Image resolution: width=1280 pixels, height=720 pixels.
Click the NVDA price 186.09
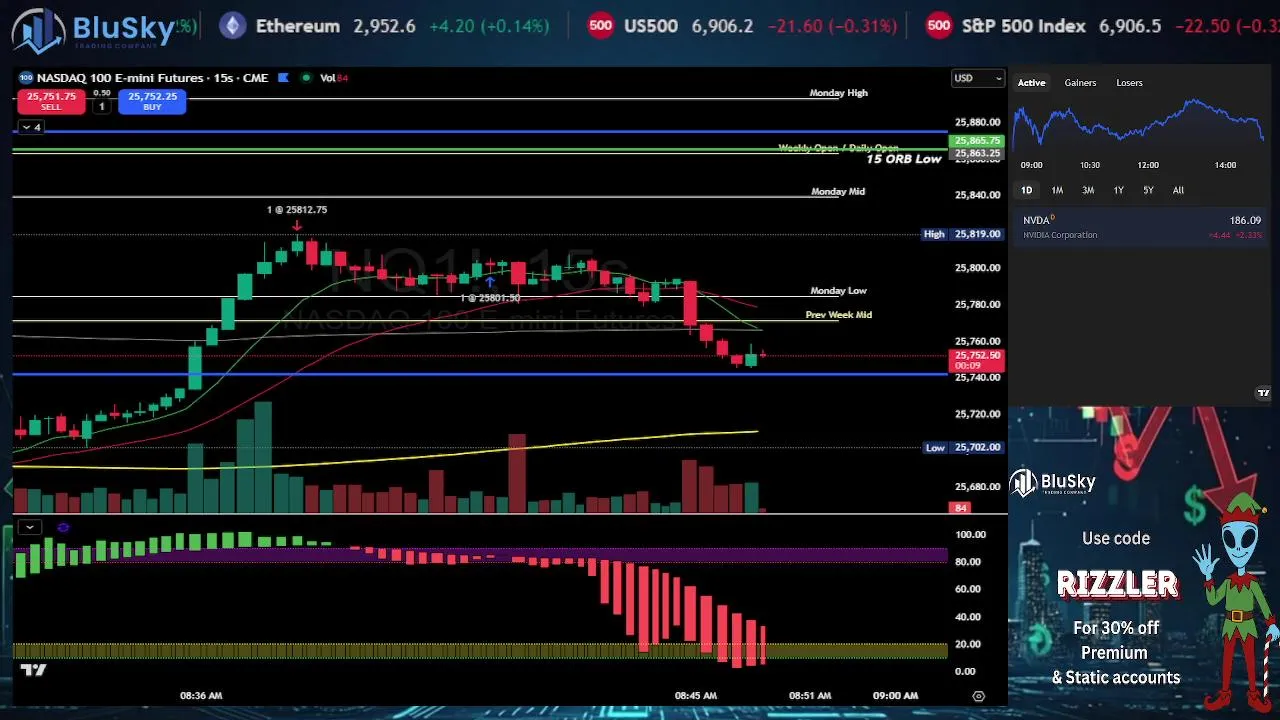click(x=1245, y=220)
